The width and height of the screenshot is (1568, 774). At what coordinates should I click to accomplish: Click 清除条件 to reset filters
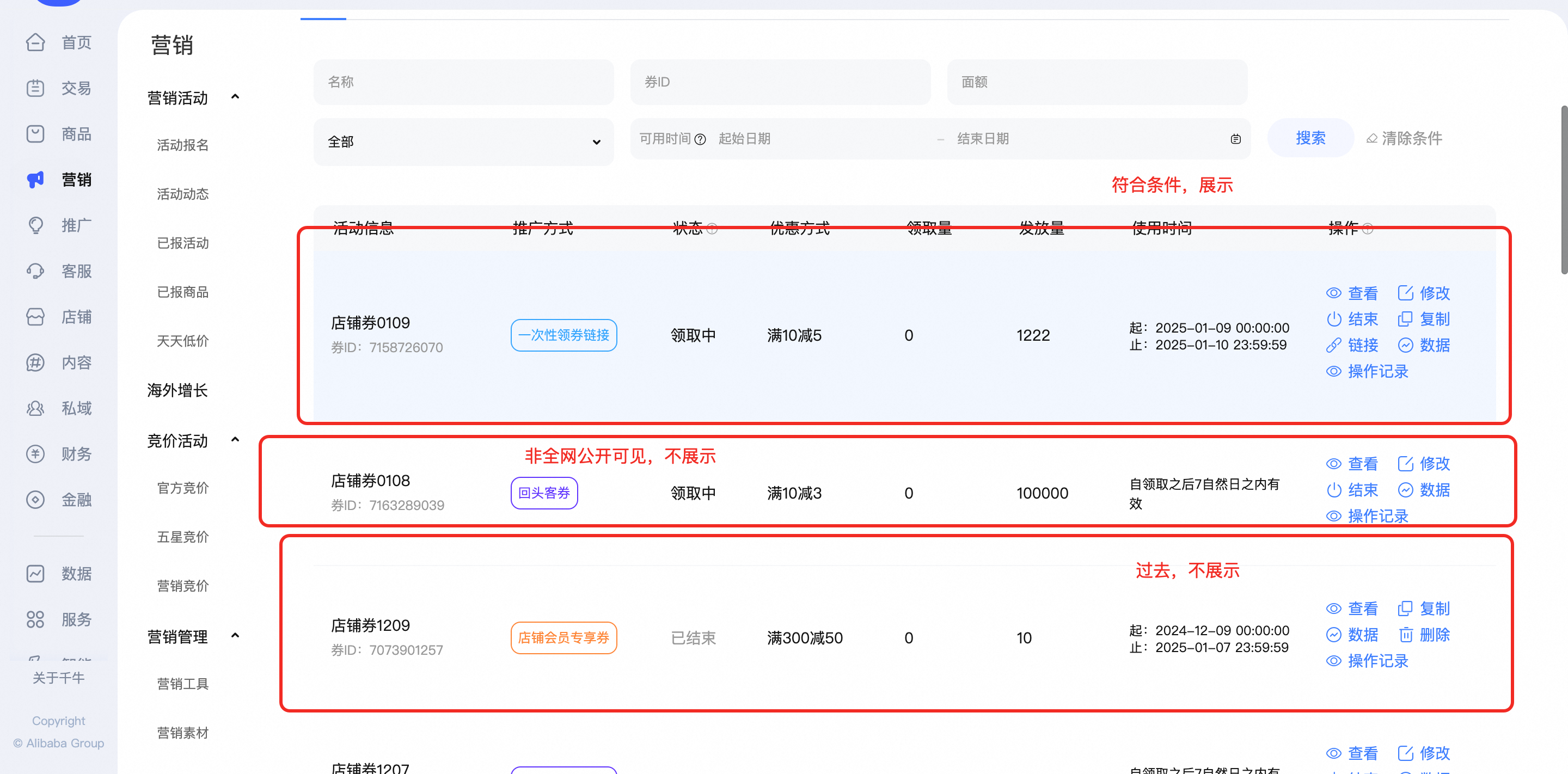point(1404,139)
